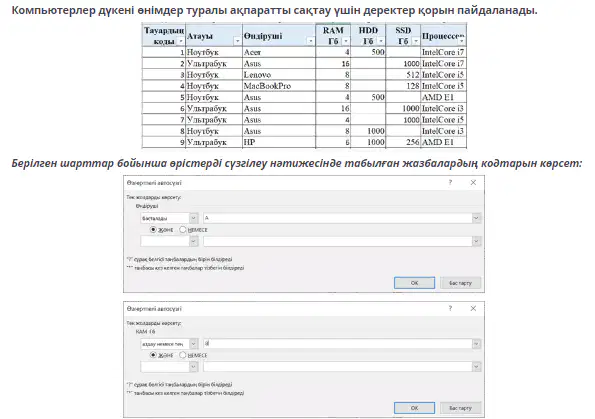Click the 'RAM Гб' field label in second dialog

pos(146,332)
